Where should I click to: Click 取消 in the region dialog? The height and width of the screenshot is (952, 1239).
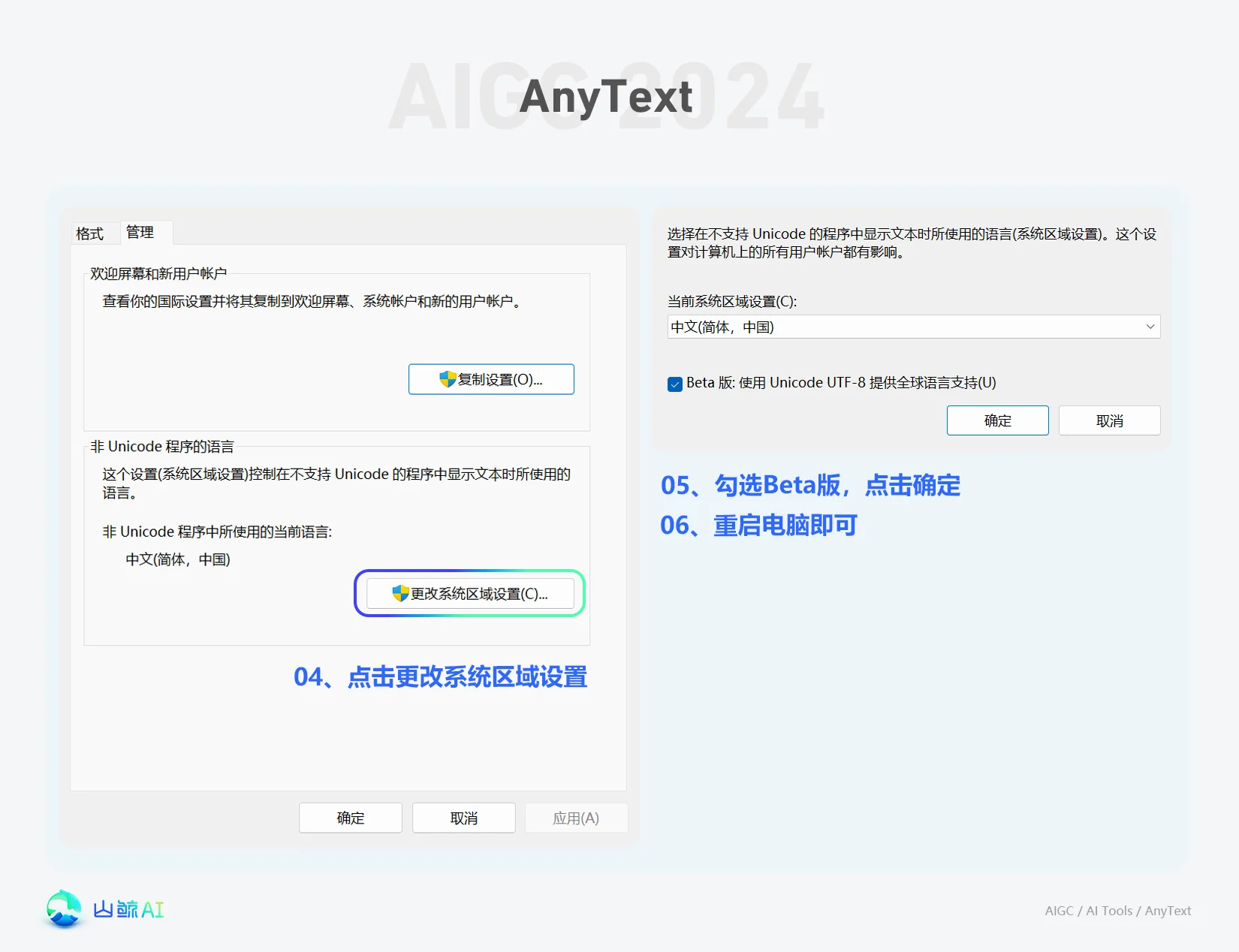point(464,818)
